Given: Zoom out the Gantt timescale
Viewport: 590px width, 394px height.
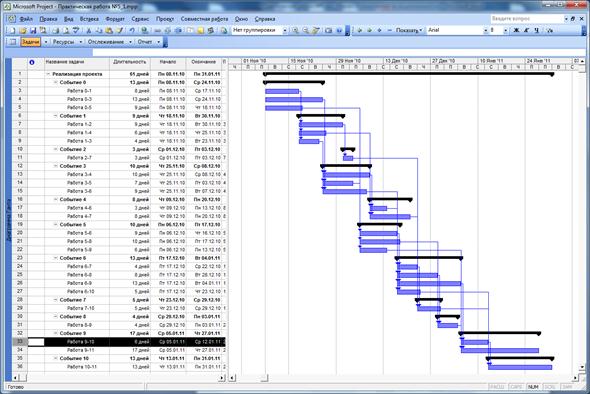Looking at the screenshot, I should 306,30.
